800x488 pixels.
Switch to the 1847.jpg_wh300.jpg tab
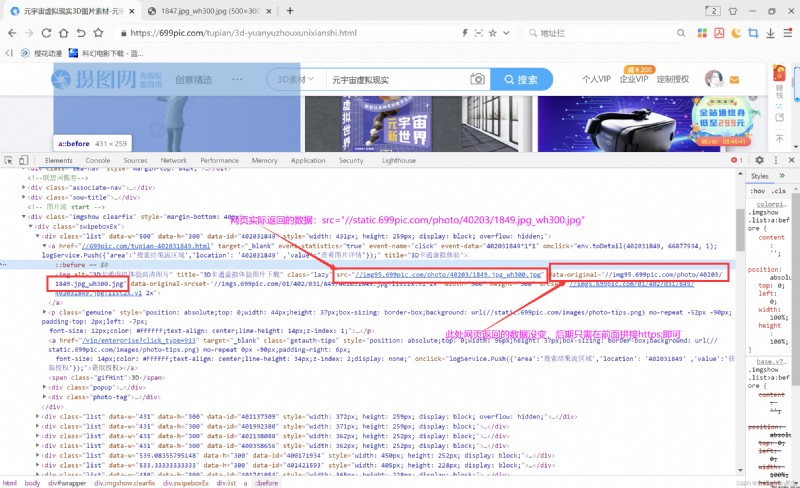point(209,11)
